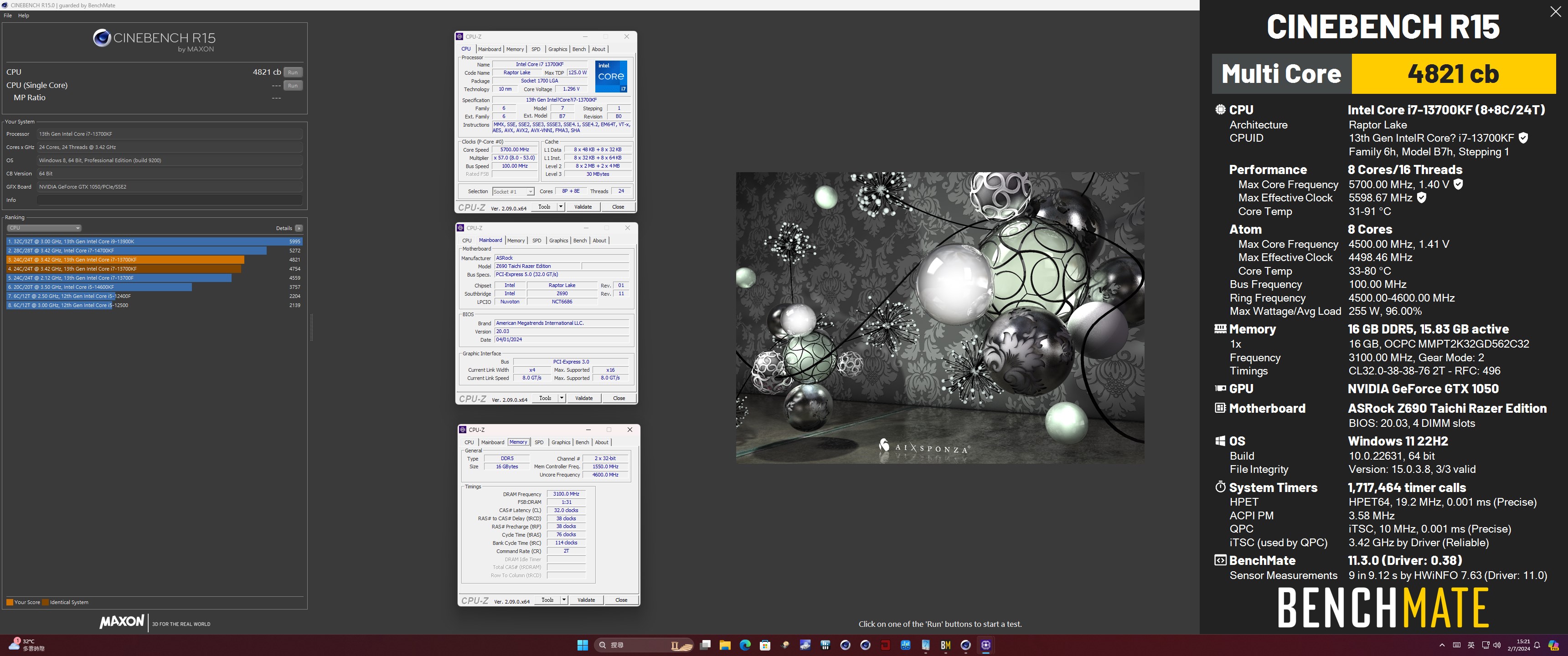The height and width of the screenshot is (656, 1568).
Task: Open Graphics tab in top CPU-Z window
Action: (557, 49)
